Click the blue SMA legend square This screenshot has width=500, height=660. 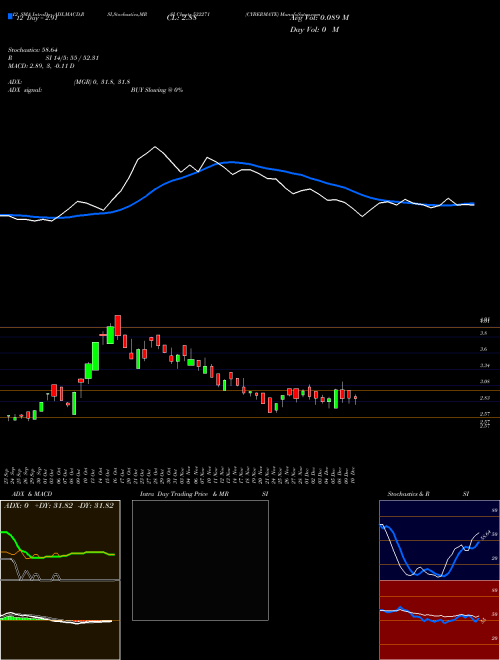pos(10,17)
